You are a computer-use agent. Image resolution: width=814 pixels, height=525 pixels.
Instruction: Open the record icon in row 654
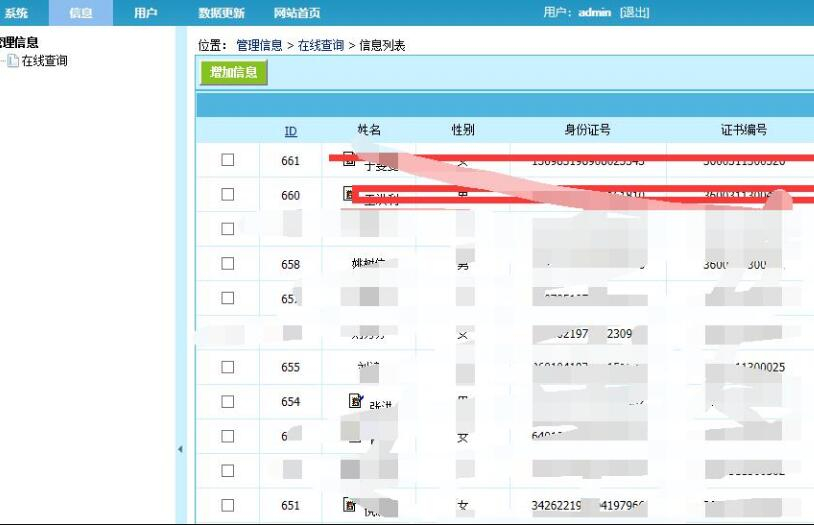click(x=354, y=400)
